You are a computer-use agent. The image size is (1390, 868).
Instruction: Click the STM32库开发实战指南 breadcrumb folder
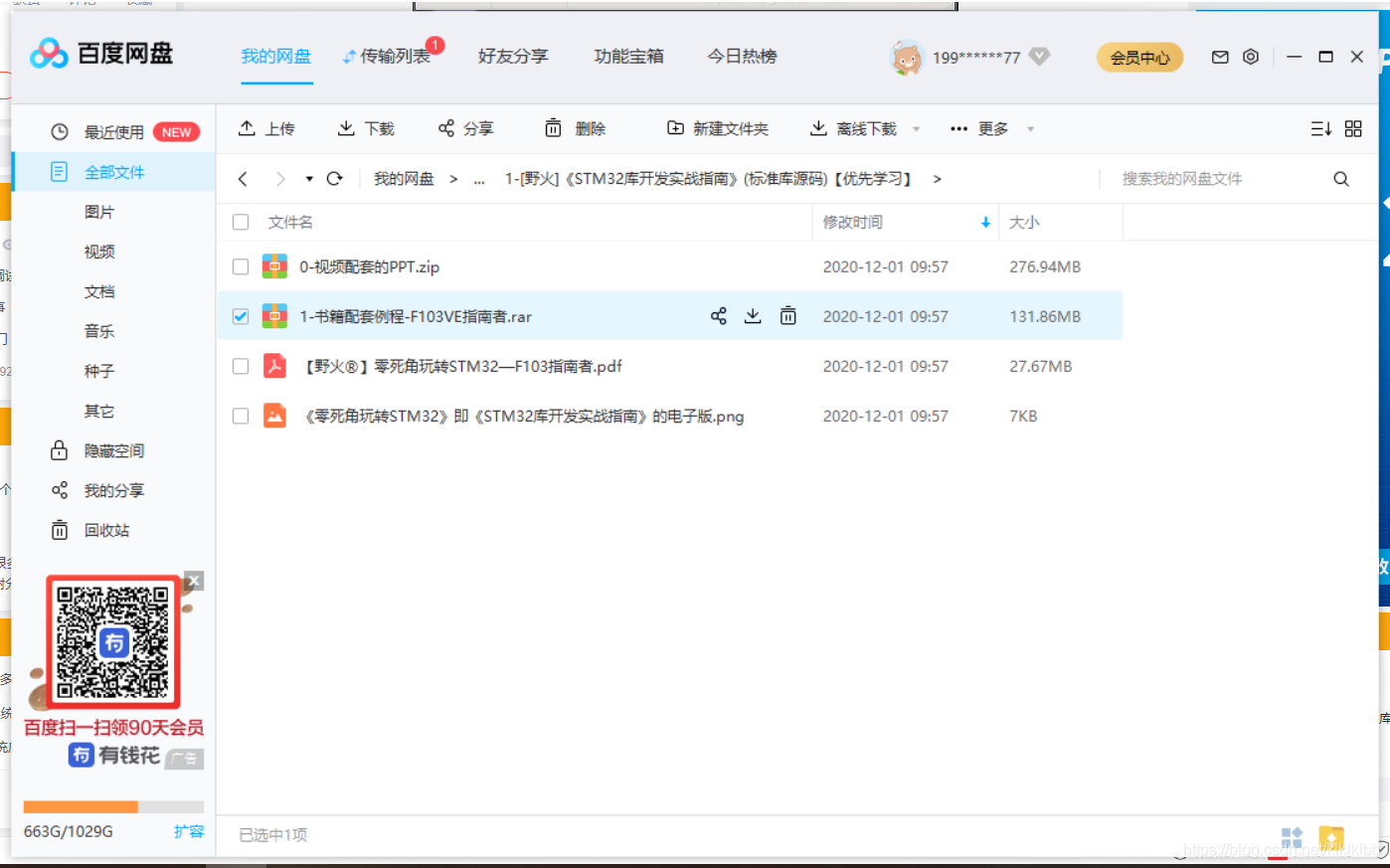tap(708, 179)
